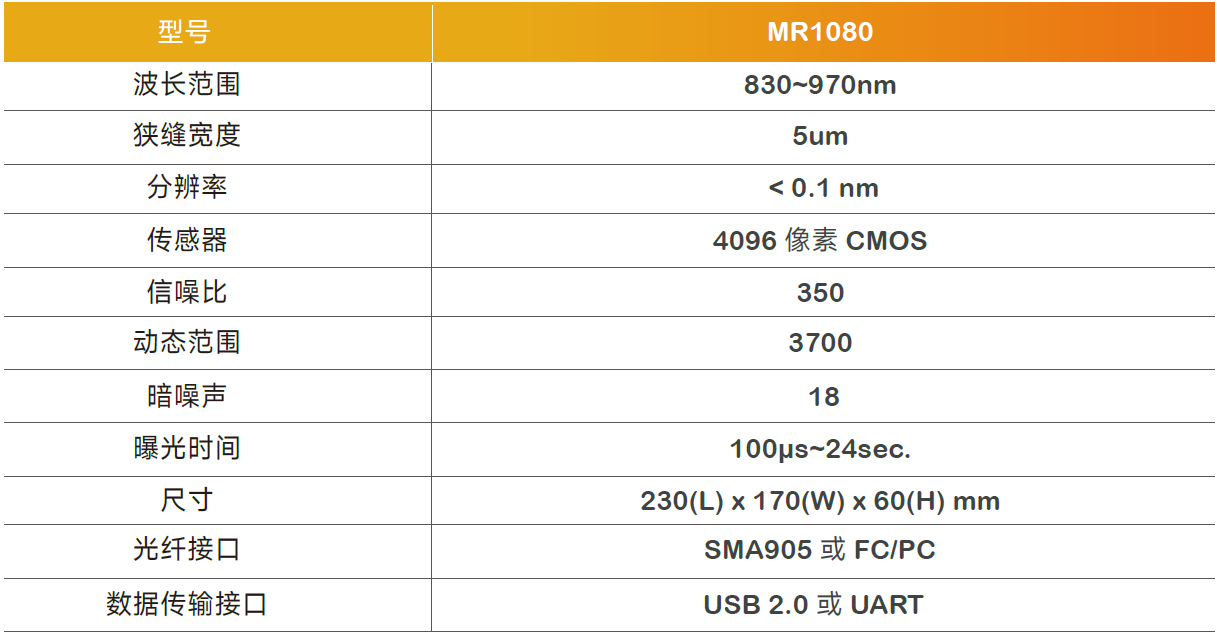1217x637 pixels.
Task: Click the 4096 像素 CMOS value
Action: [x=820, y=241]
